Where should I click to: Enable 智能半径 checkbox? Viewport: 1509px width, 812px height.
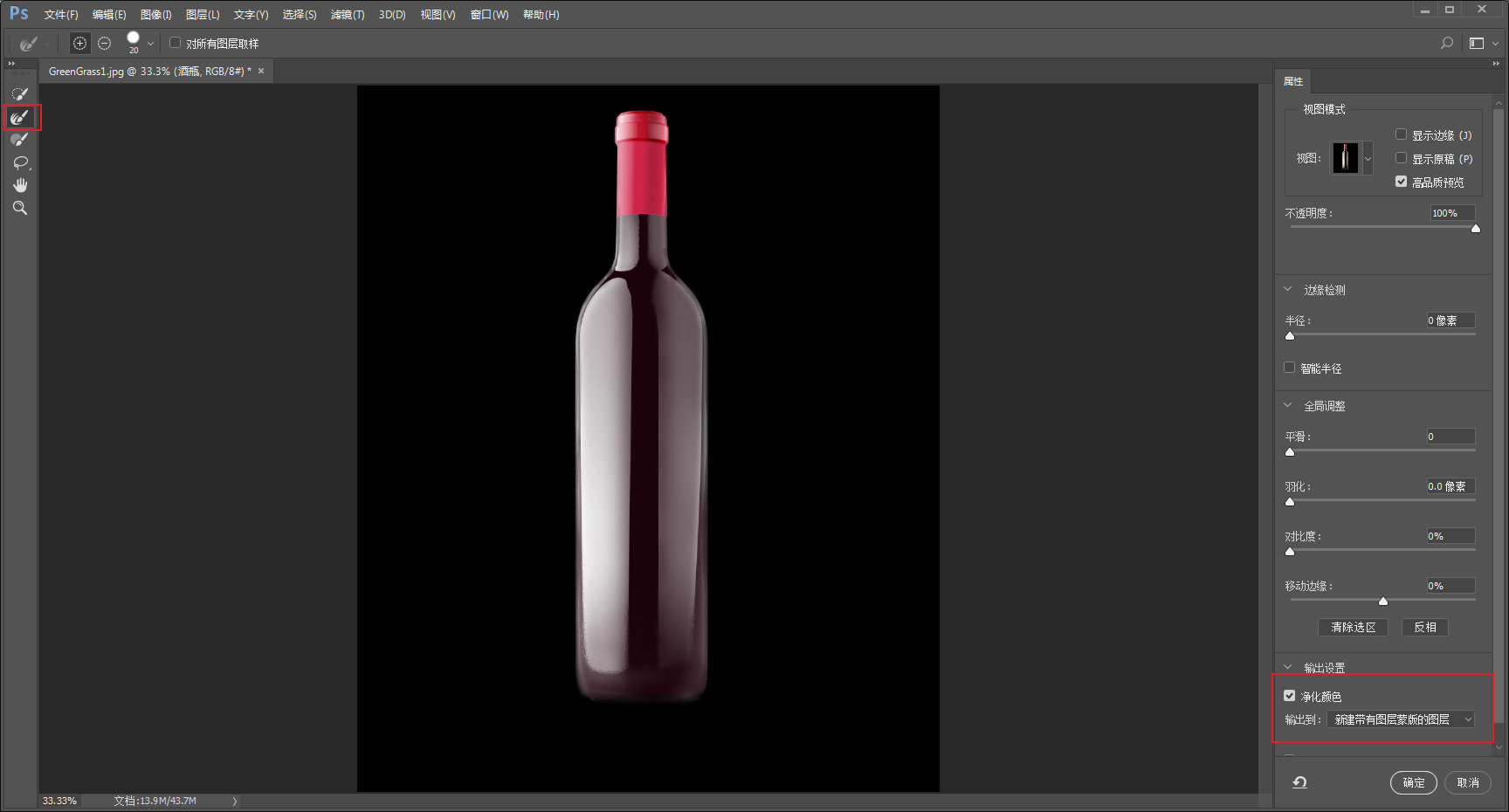1289,368
